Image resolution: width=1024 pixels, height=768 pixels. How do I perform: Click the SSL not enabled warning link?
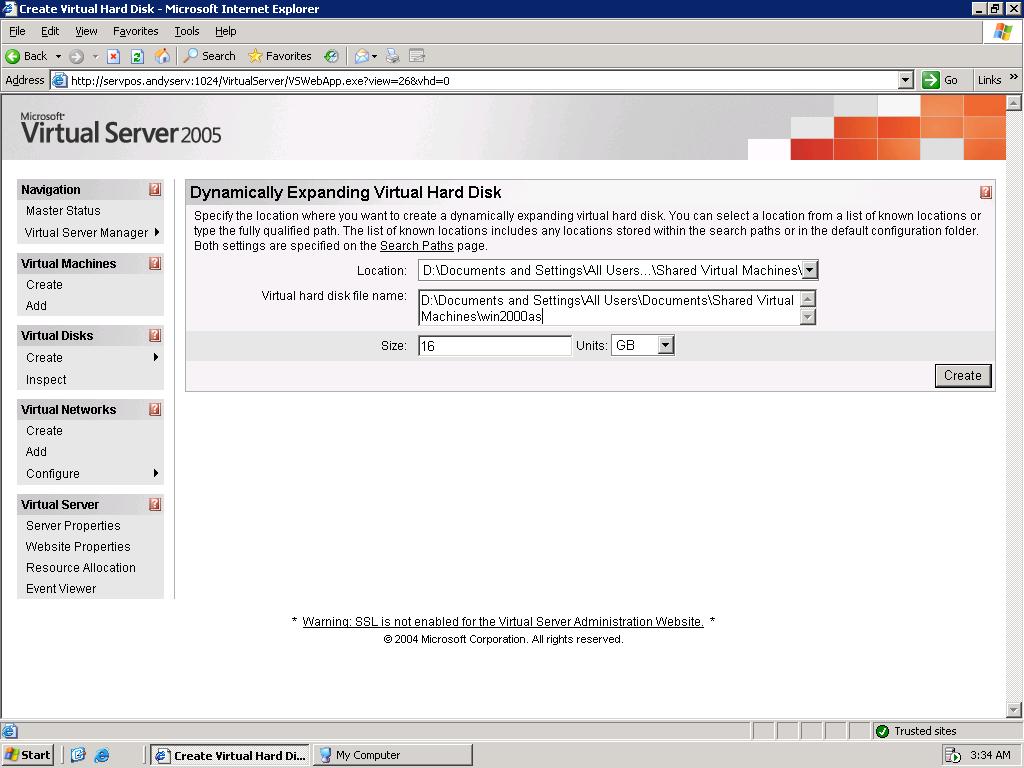(503, 621)
